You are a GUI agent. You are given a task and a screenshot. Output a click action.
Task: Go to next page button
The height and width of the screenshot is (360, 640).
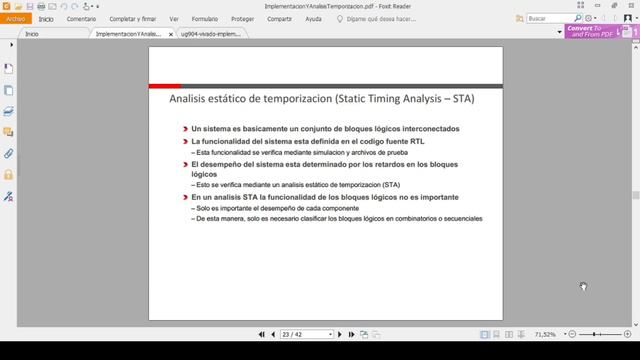340,334
